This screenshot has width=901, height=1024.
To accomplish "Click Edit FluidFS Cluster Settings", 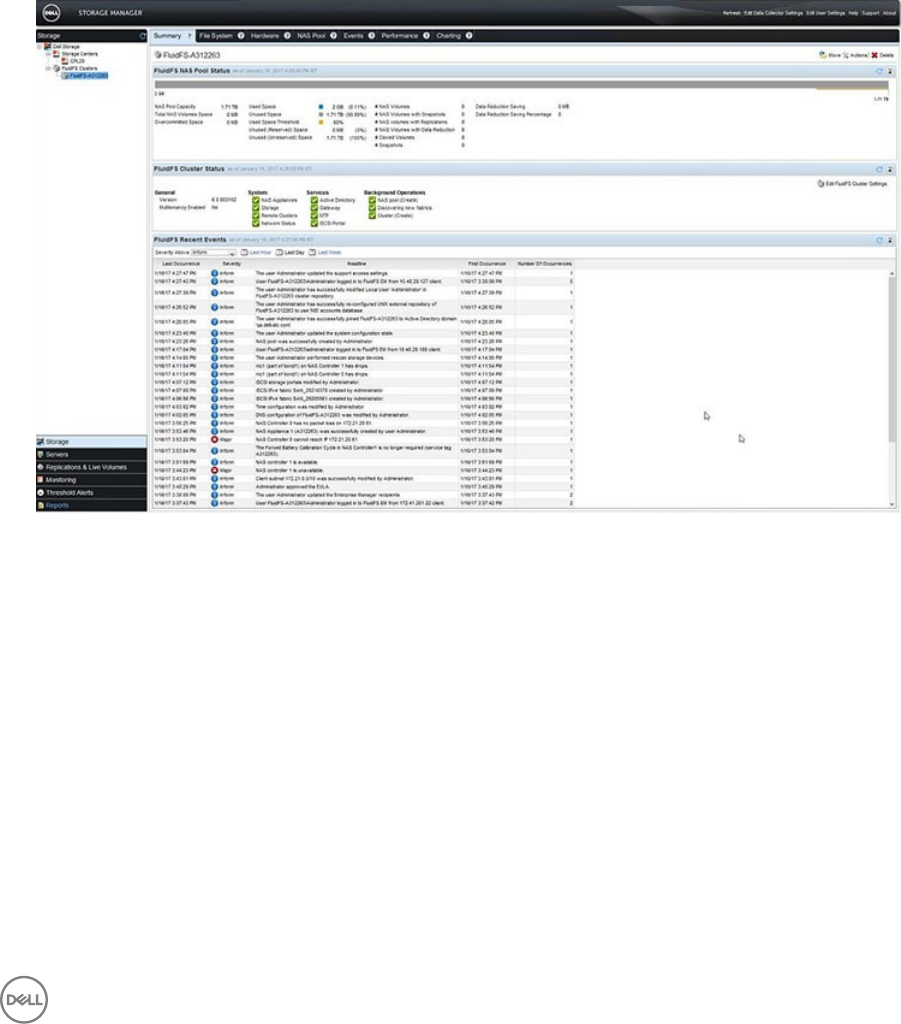I will (853, 184).
